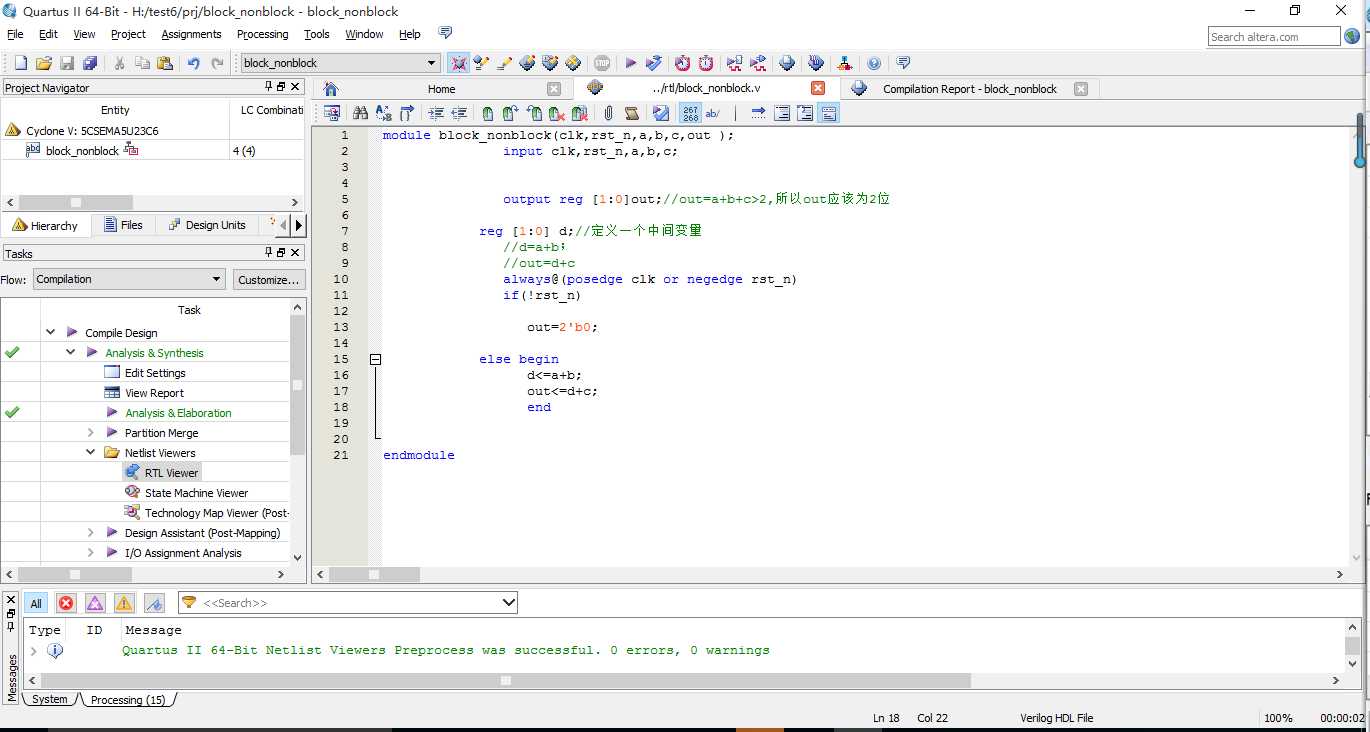The image size is (1370, 732).
Task: Select the Processing (15) messages tab
Action: tap(128, 699)
